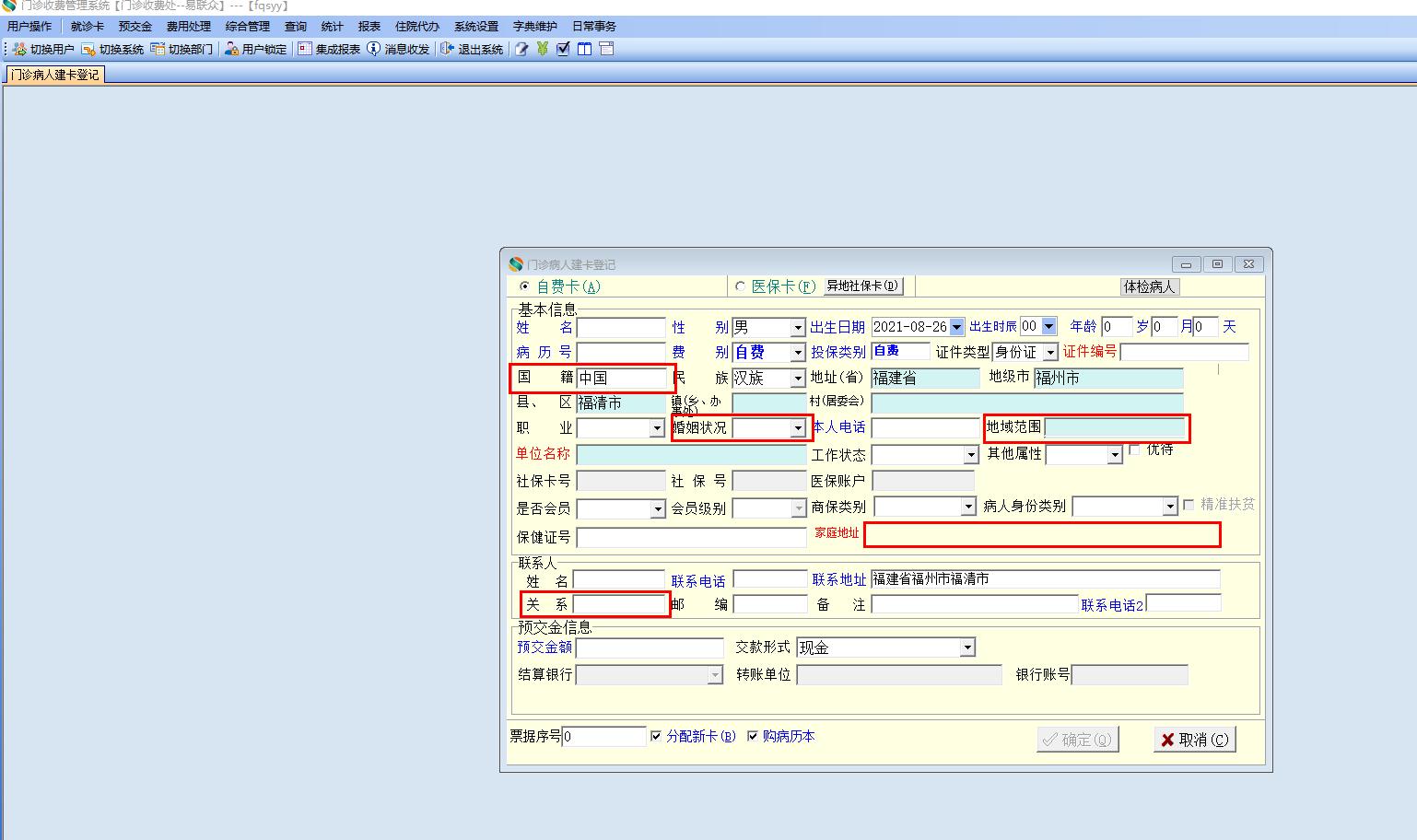The height and width of the screenshot is (840, 1417).
Task: Open the 费别 fee category dropdown
Action: click(798, 353)
